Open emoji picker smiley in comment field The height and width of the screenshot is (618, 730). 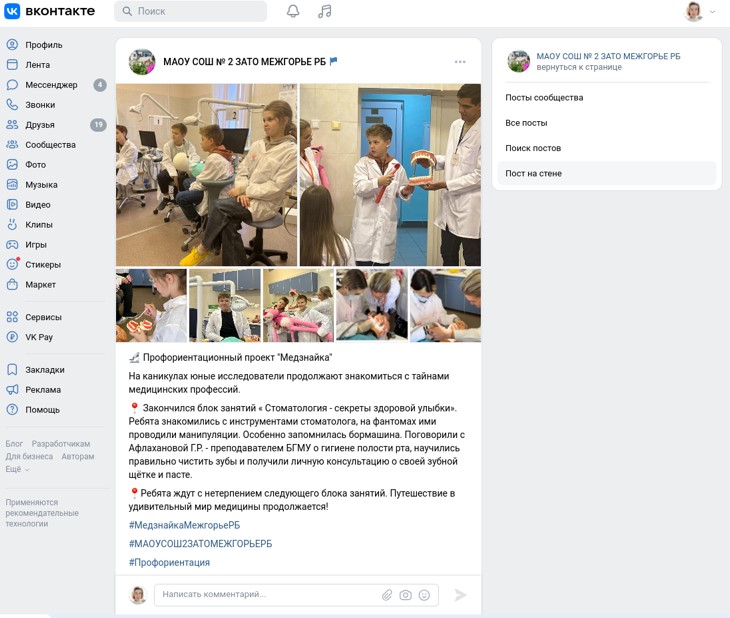(424, 595)
